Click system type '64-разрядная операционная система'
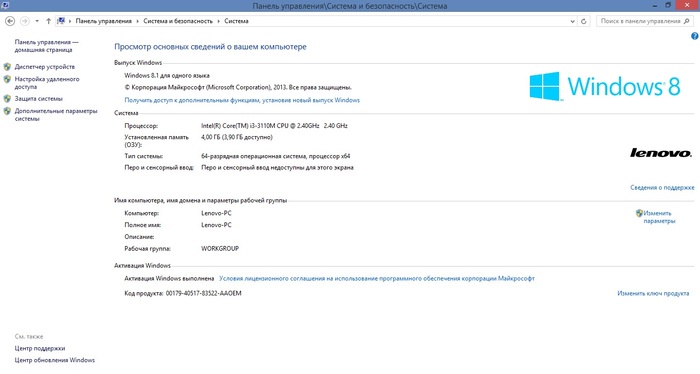The width and height of the screenshot is (700, 374). pyautogui.click(x=275, y=156)
